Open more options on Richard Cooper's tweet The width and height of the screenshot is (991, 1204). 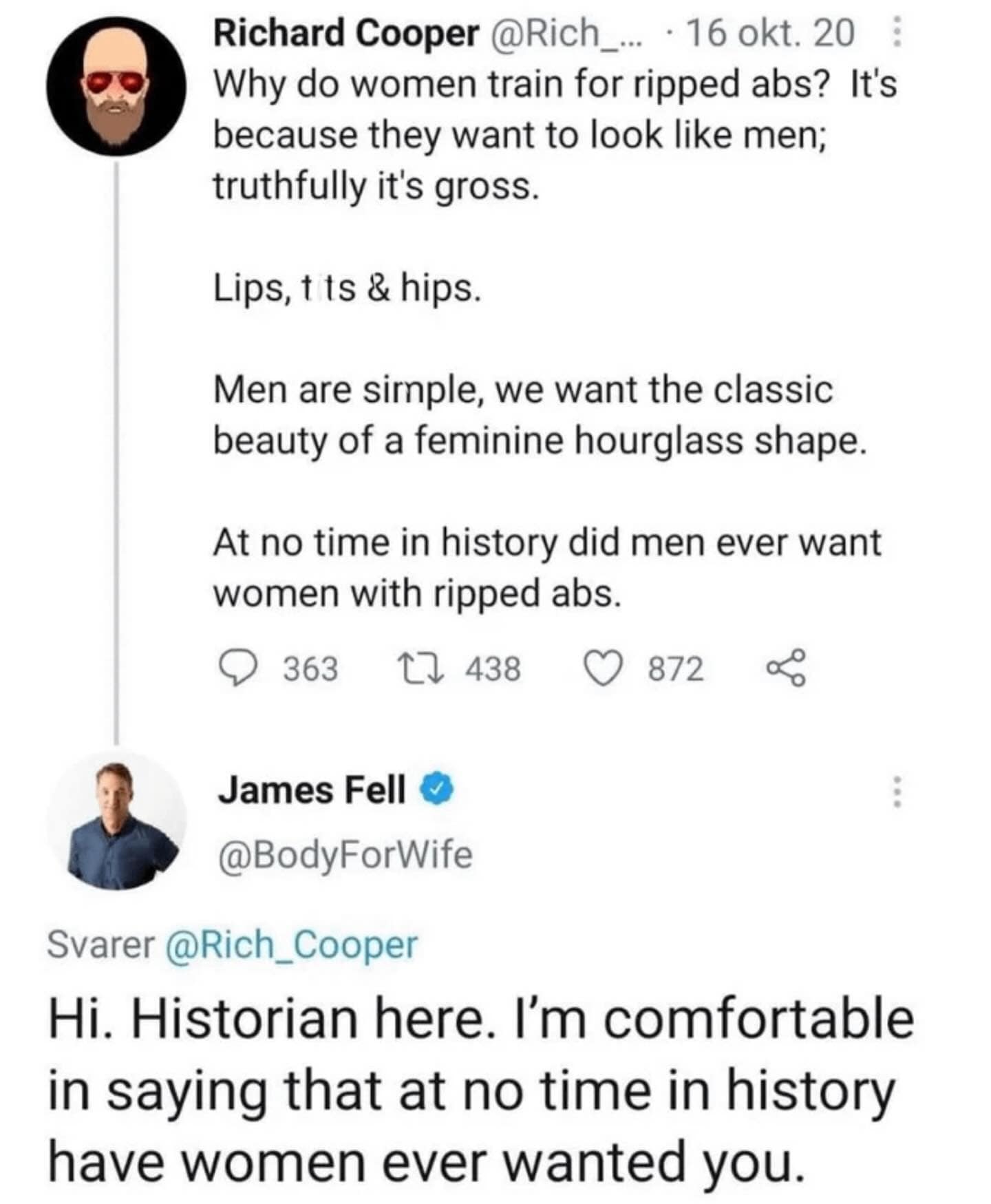[896, 33]
